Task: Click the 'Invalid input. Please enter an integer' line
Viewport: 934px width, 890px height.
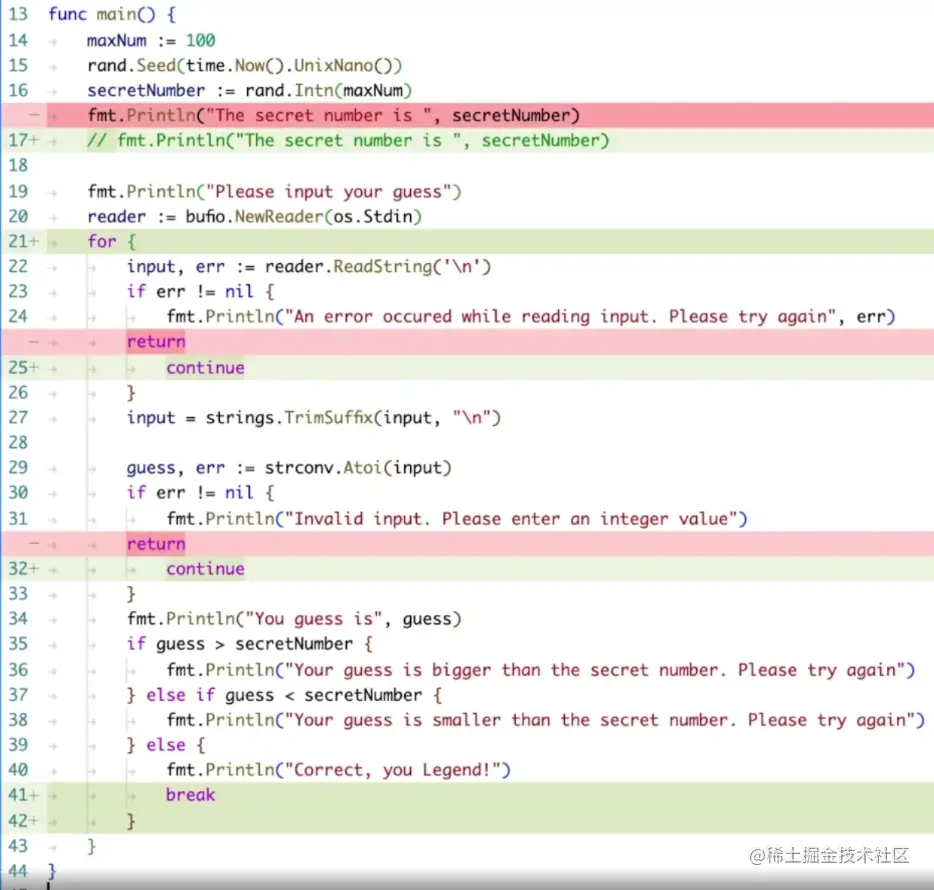Action: coord(457,519)
